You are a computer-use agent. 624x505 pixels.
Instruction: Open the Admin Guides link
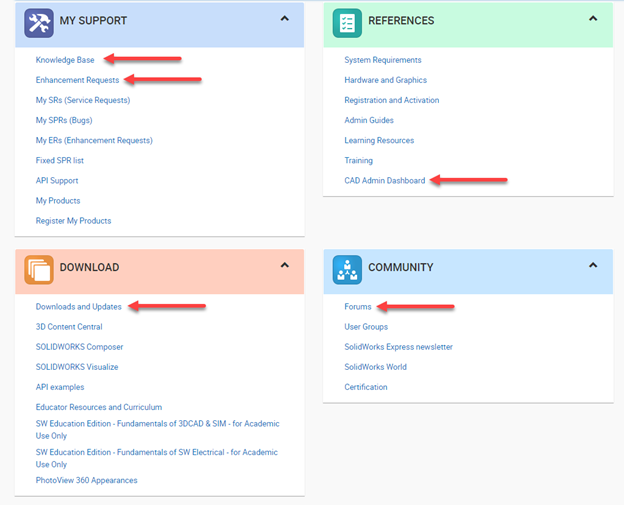click(369, 120)
